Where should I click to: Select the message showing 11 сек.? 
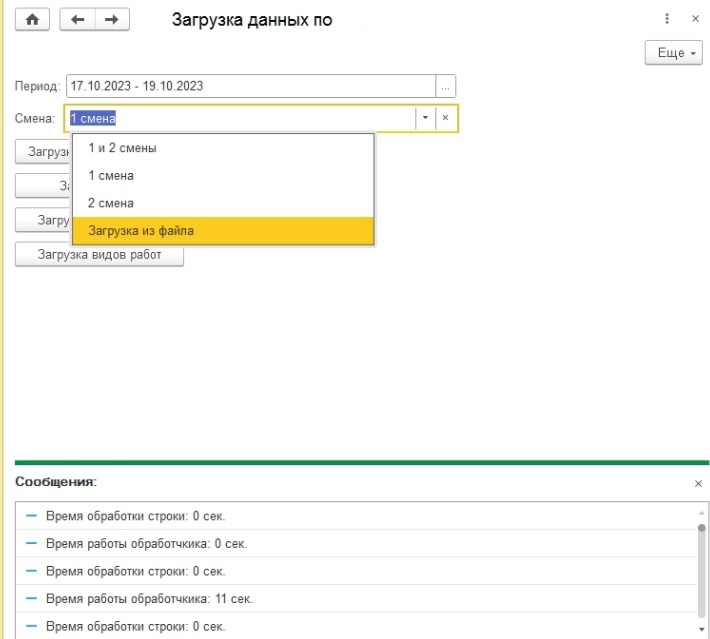pyautogui.click(x=150, y=599)
